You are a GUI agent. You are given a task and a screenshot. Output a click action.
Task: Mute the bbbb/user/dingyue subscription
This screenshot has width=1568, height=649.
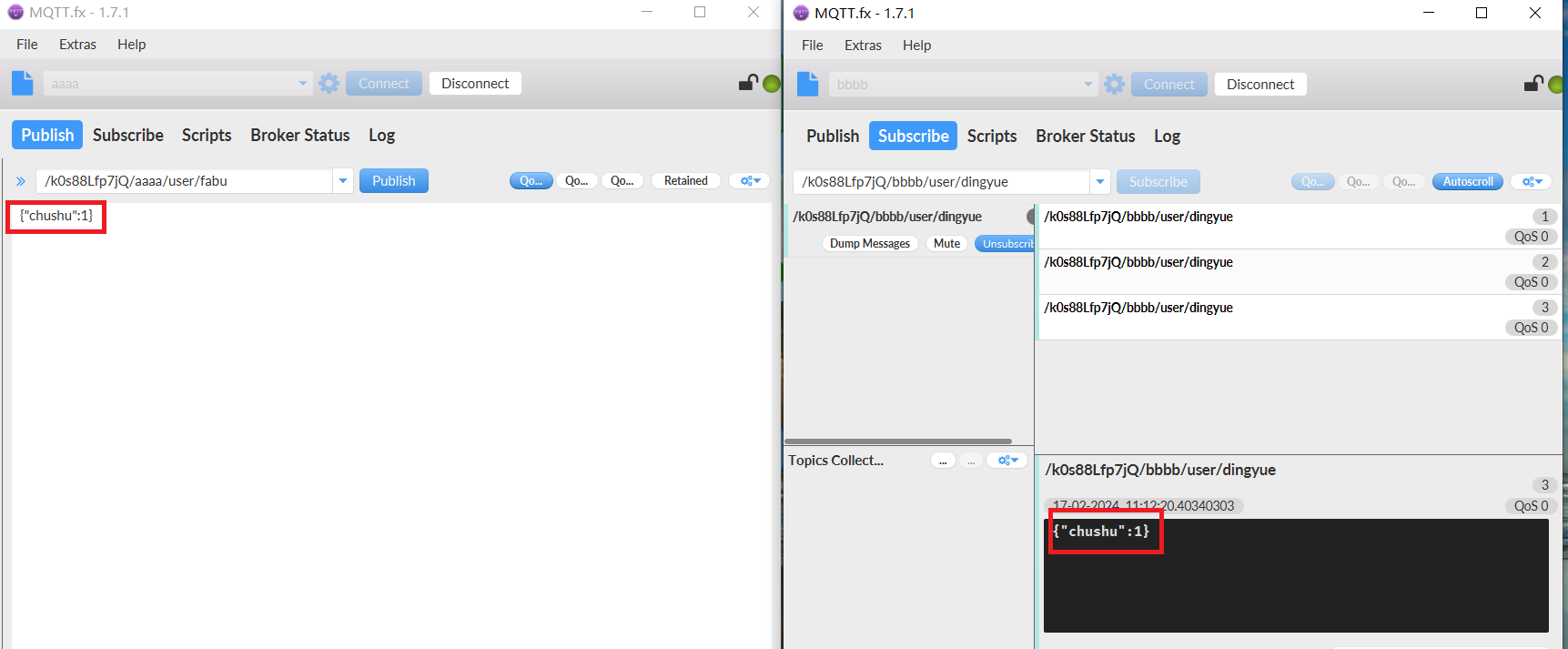946,244
